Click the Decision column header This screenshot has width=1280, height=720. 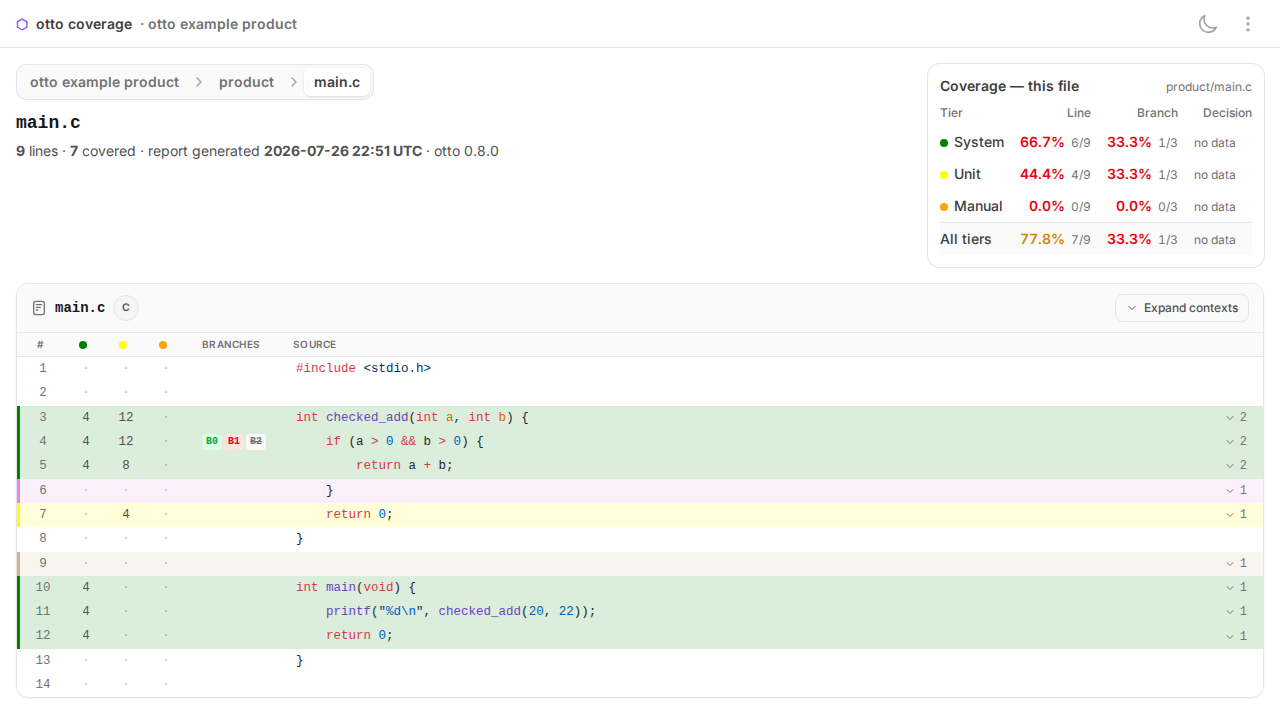tap(1227, 113)
